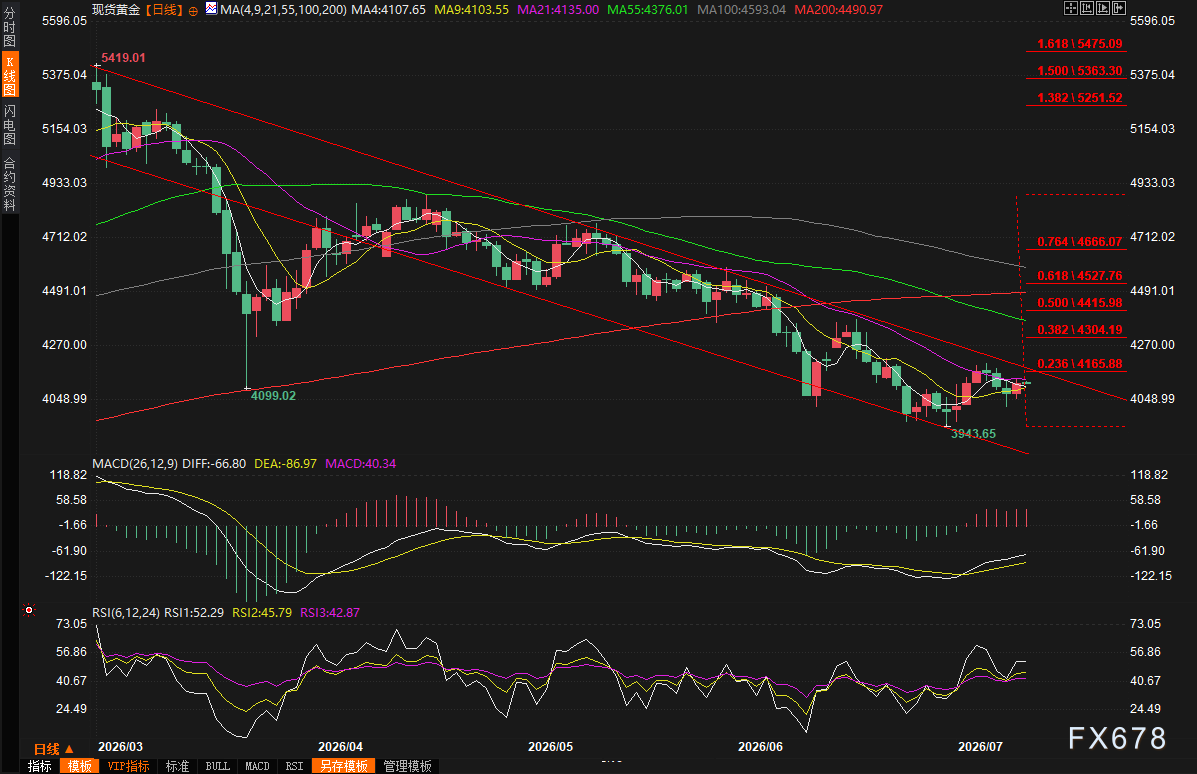Click the shrink-chart axis icon at top right
Screen dimensions: 1197x774
[1087, 8]
